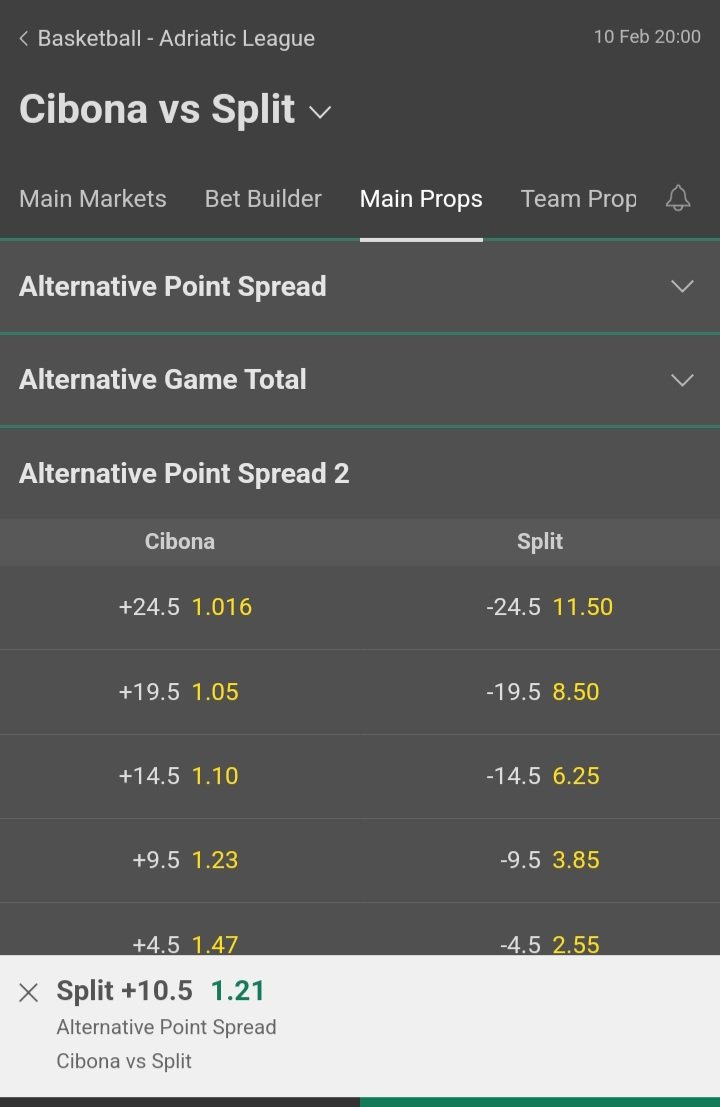Expand Alternative Point Spread section
Viewport: 720px width, 1107px height.
coord(360,287)
